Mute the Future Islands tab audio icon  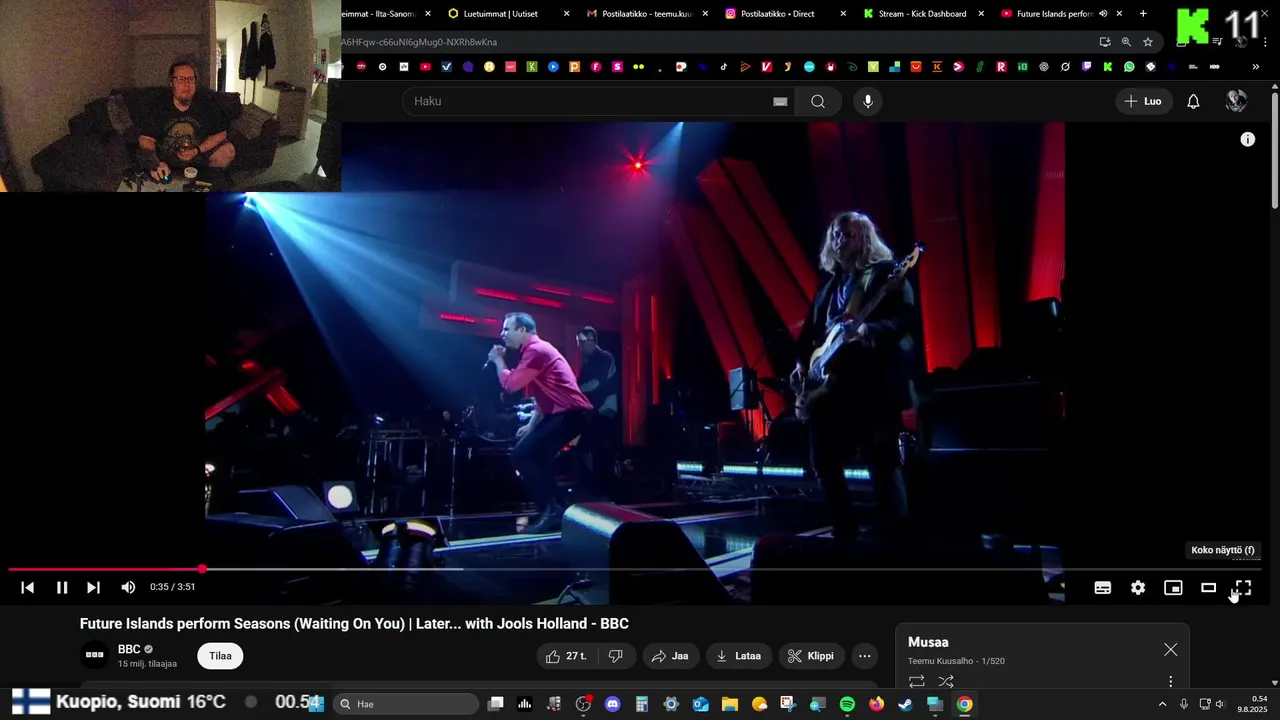(x=1103, y=14)
